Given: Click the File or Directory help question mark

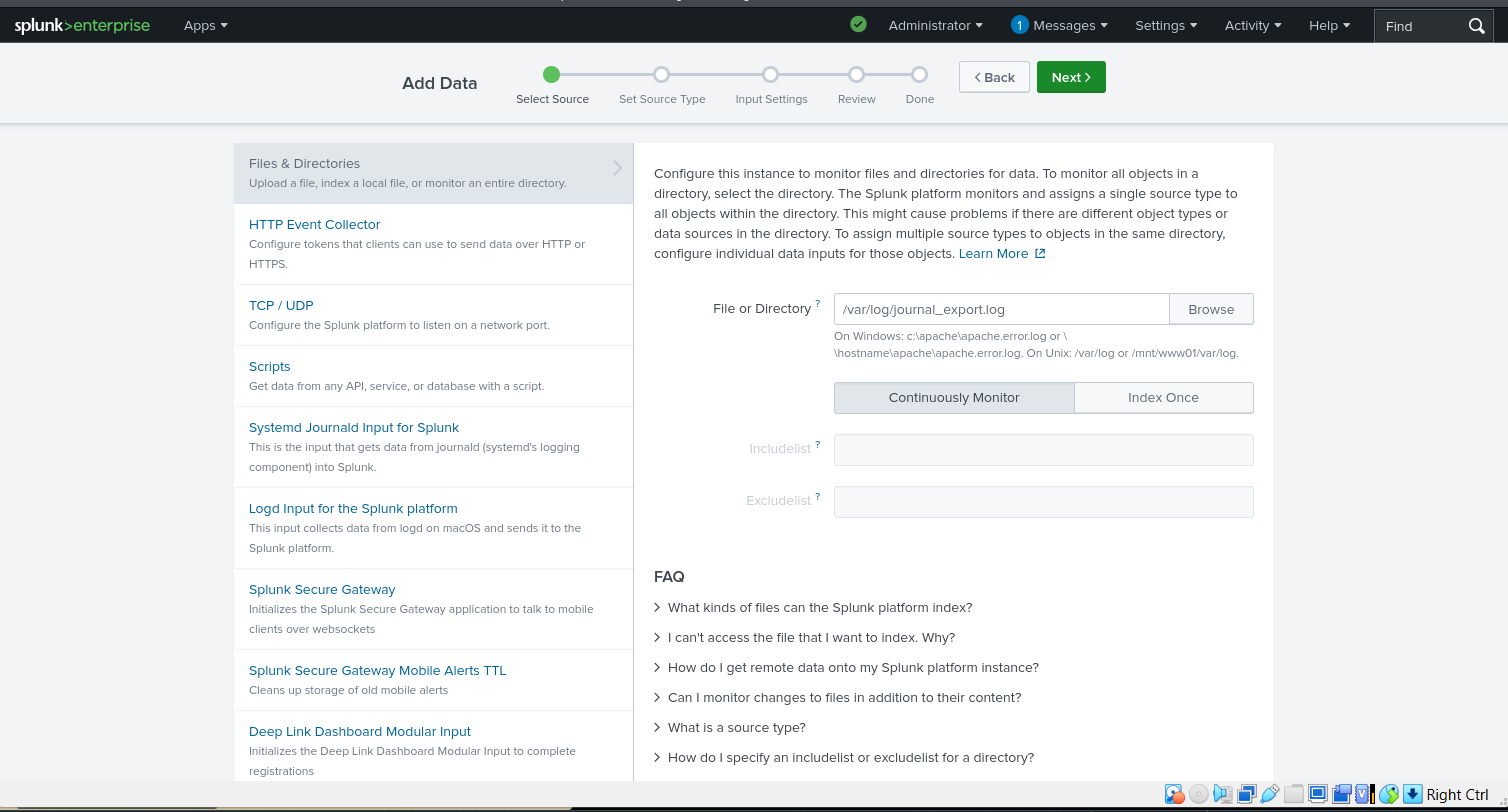Looking at the screenshot, I should 818,303.
